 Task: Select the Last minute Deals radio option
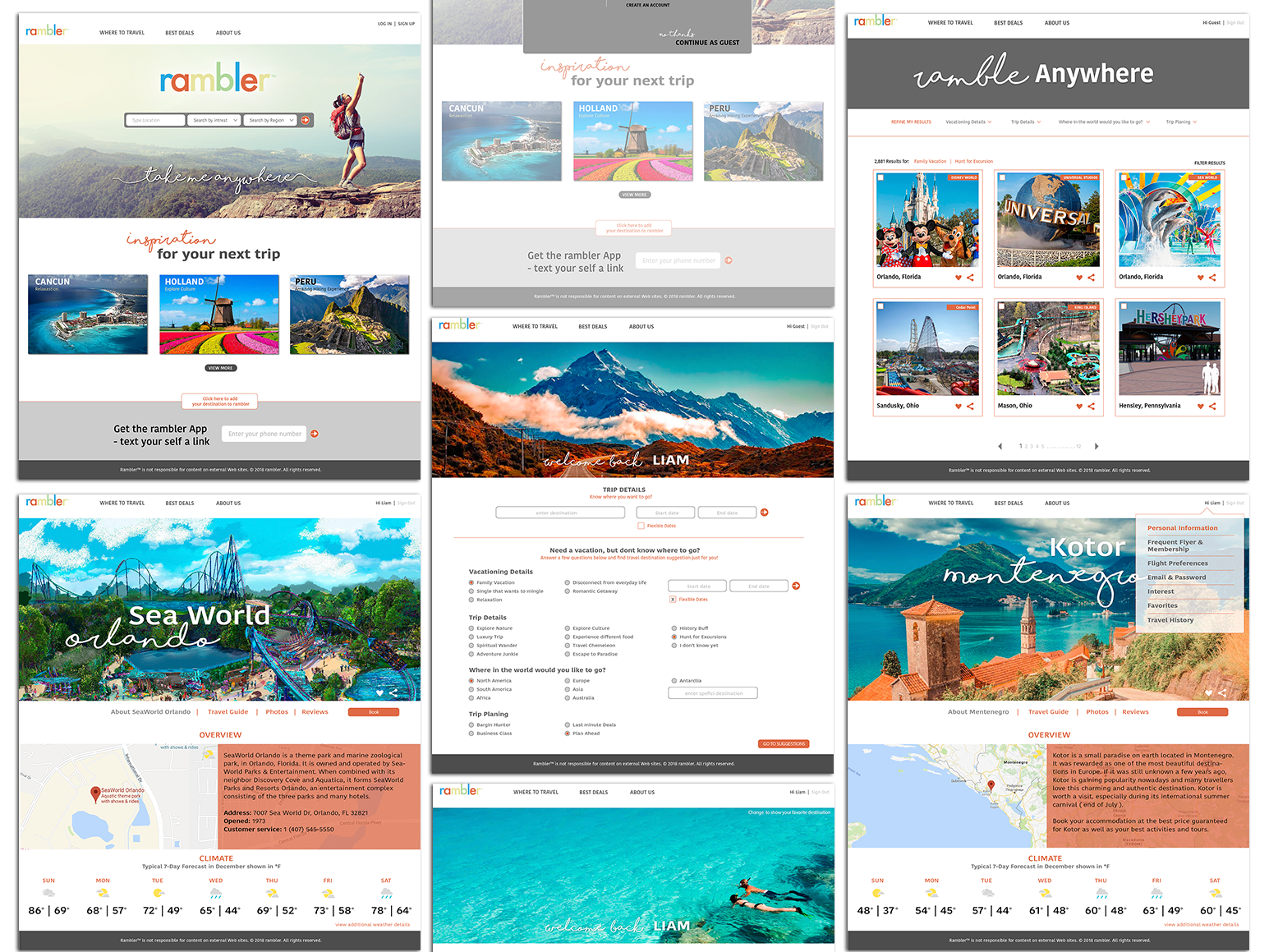(x=568, y=724)
